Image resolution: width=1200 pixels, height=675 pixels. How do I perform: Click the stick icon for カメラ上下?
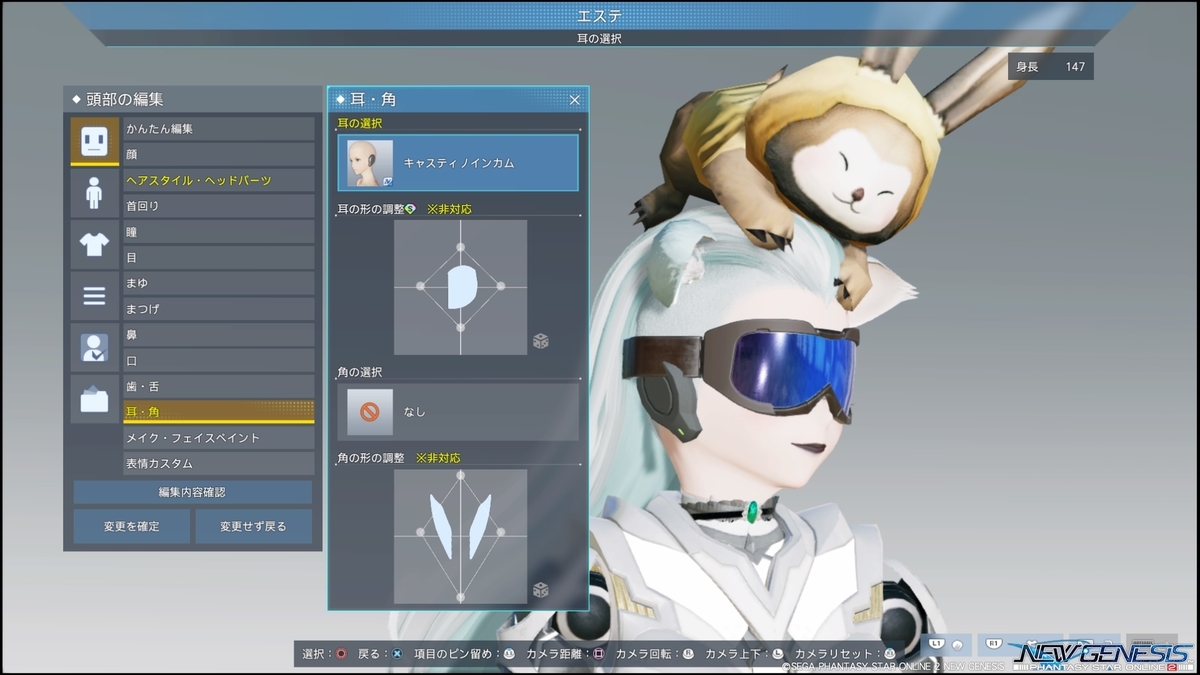point(778,653)
